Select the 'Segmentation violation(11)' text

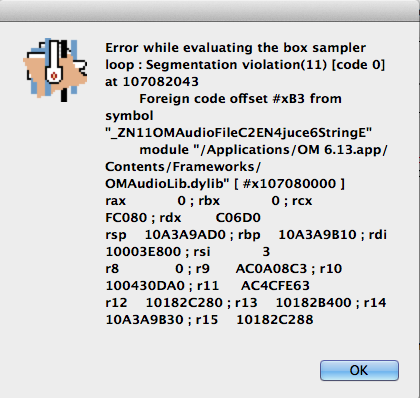[x=236, y=65]
